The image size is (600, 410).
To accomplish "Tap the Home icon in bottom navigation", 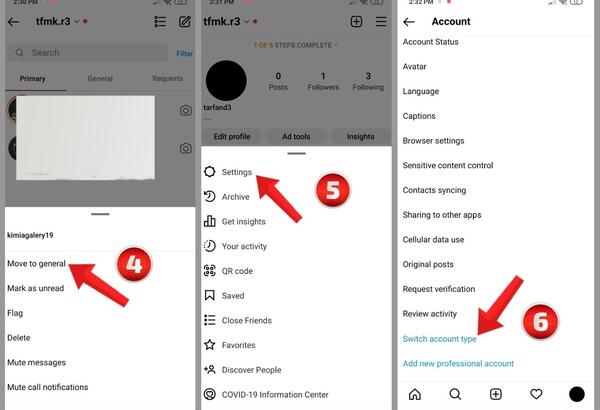I will (x=415, y=394).
